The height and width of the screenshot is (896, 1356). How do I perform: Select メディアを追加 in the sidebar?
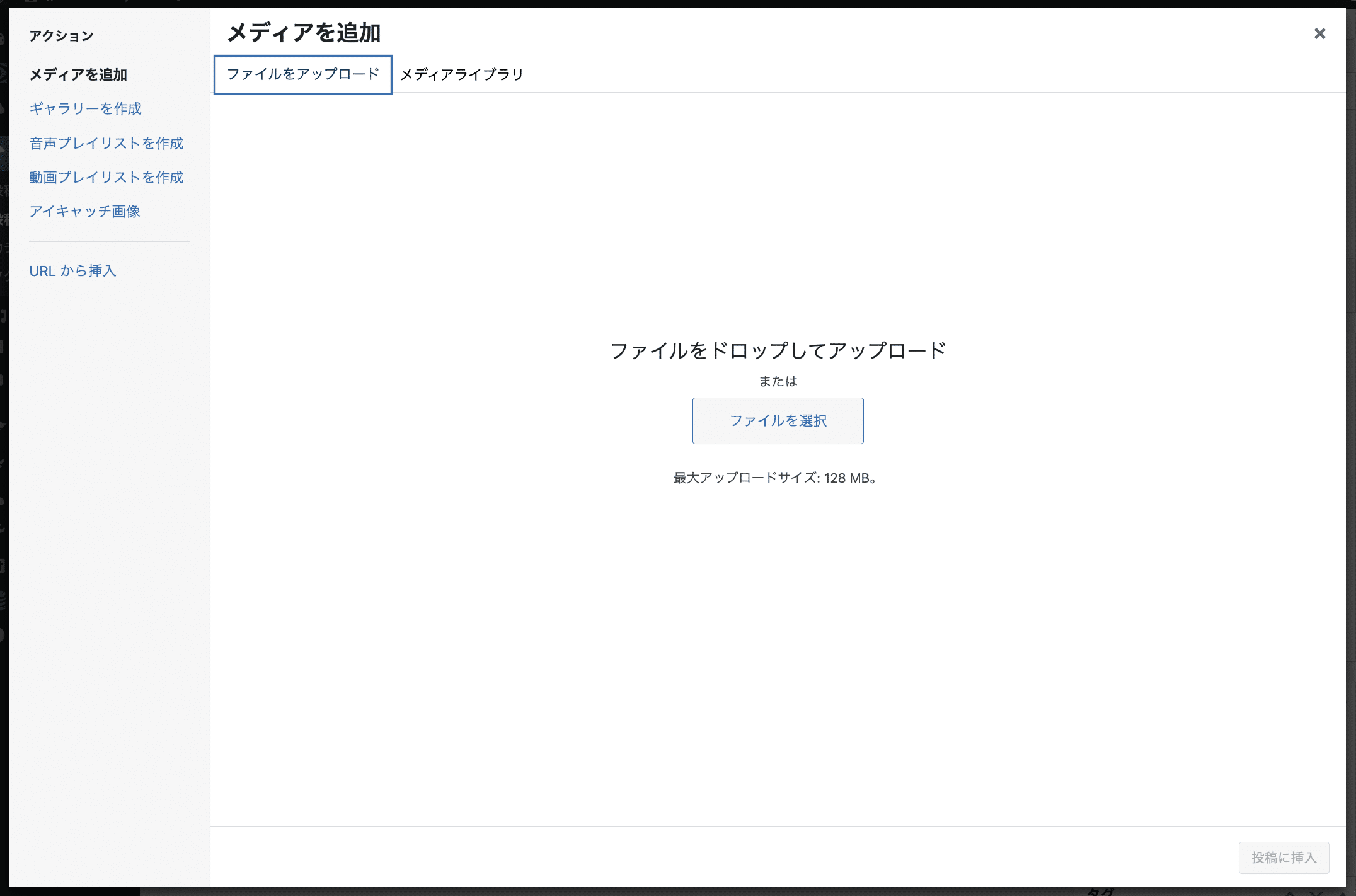(78, 75)
